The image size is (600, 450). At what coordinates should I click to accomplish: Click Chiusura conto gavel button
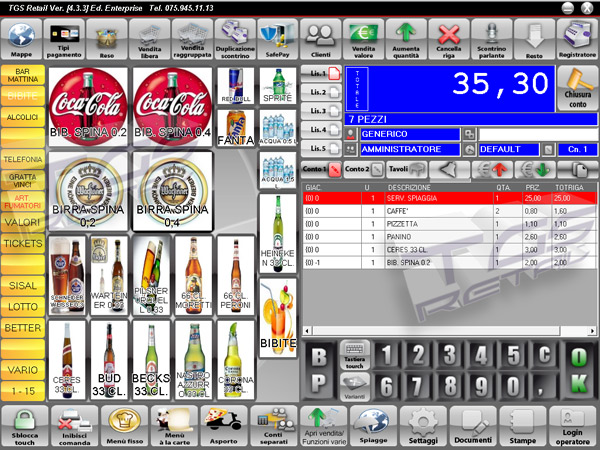577,88
